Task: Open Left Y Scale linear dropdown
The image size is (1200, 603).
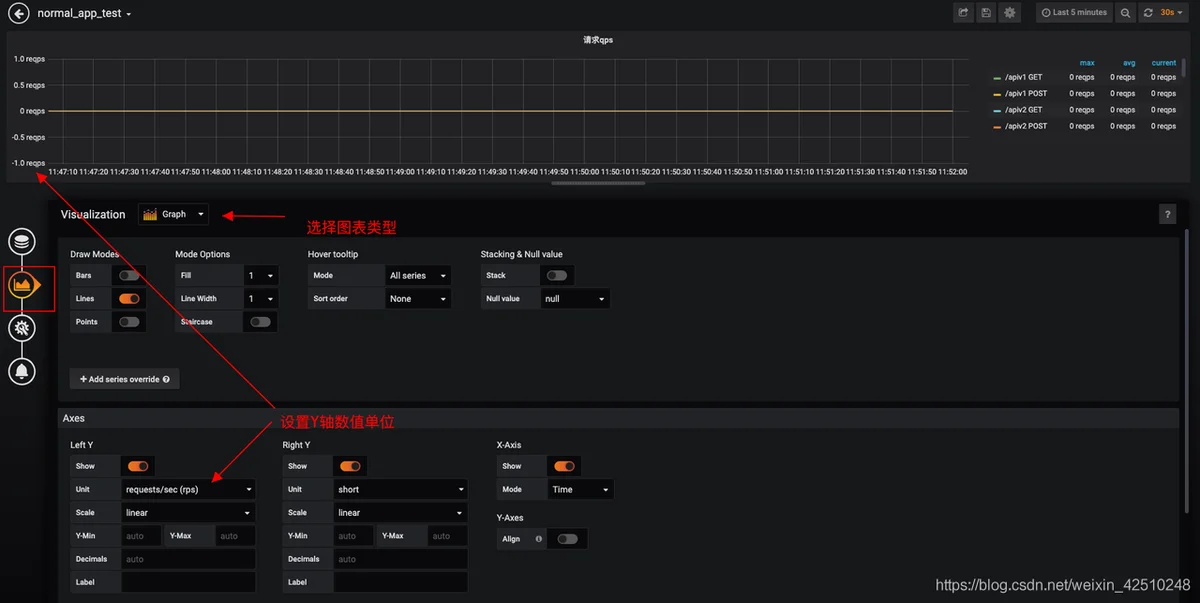Action: click(x=188, y=512)
